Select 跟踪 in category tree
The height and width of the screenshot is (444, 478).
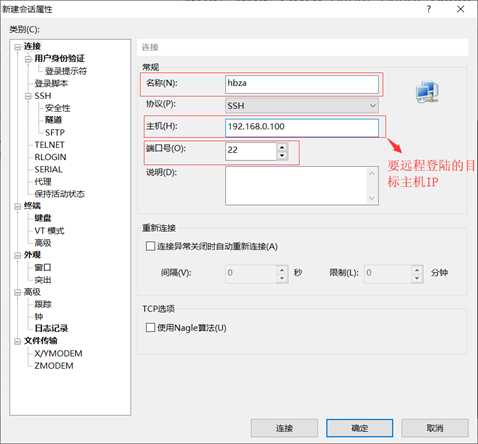(43, 304)
